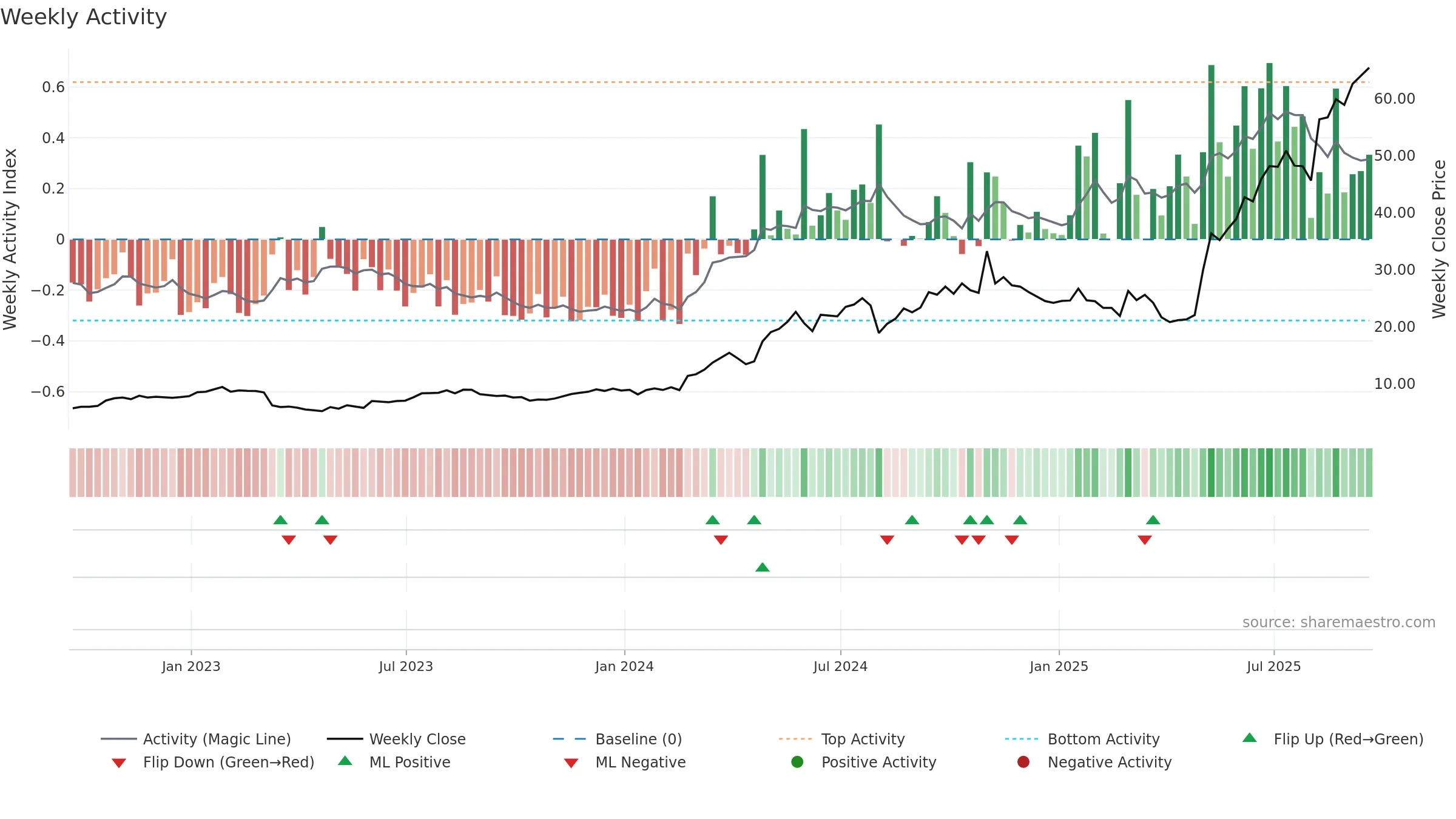Click the 0.6 activity axis tick
The height and width of the screenshot is (819, 1456).
coord(53,87)
